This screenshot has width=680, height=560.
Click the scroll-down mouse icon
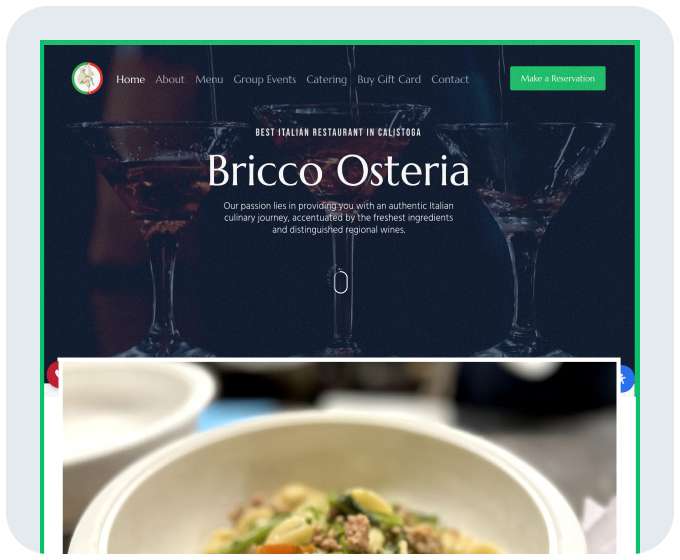(x=341, y=282)
